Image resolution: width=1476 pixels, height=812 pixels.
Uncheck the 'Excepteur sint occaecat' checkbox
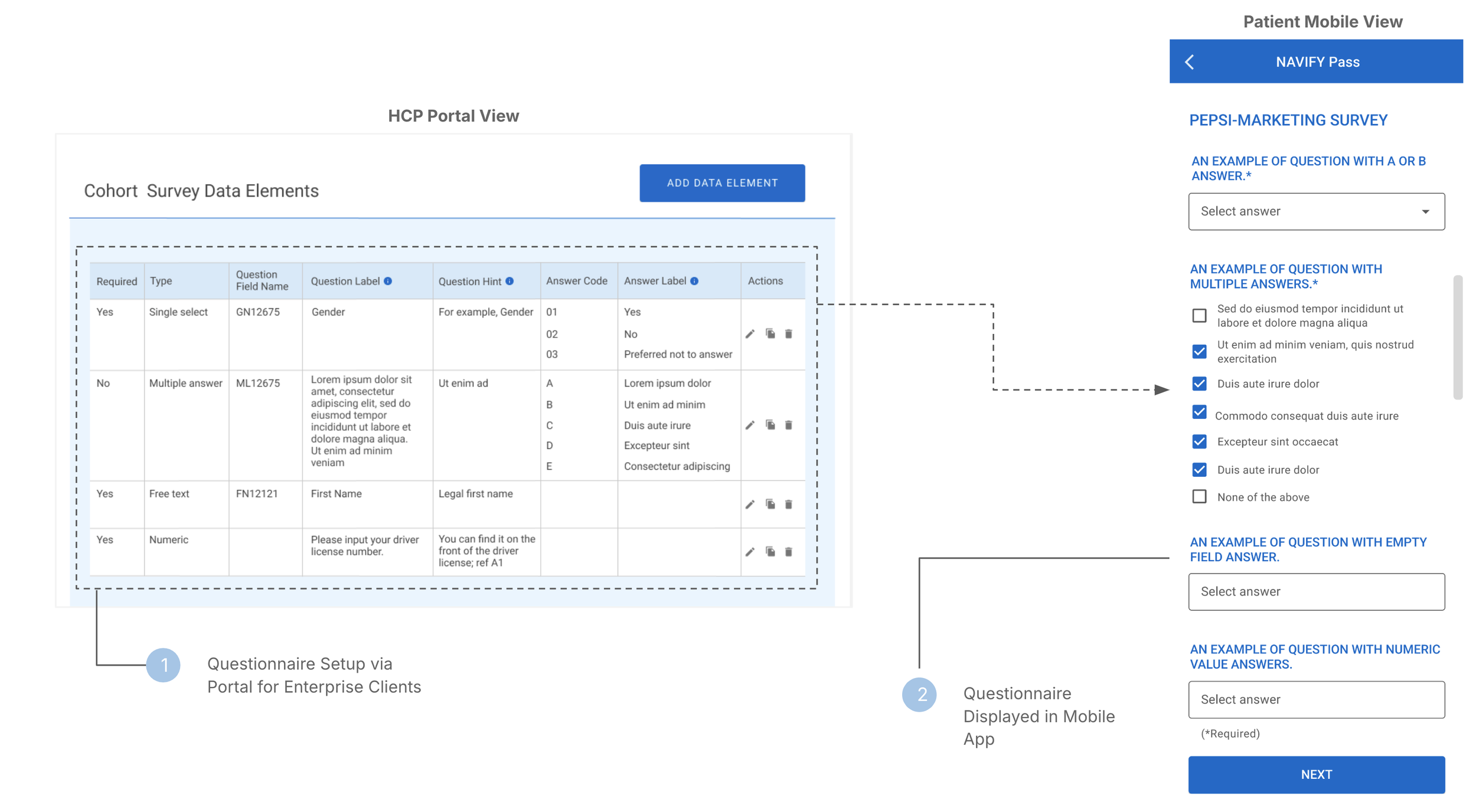coord(1199,441)
